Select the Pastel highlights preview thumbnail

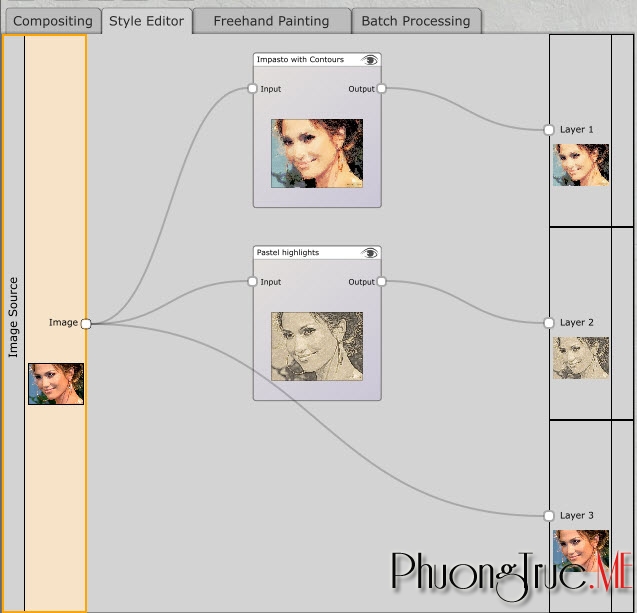[317, 346]
